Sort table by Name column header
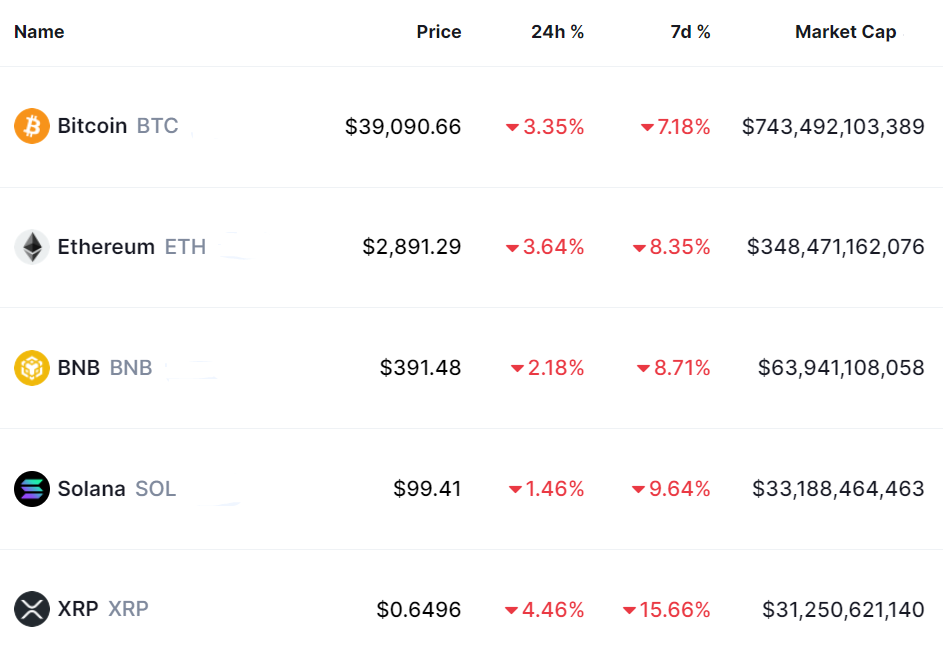Image resolution: width=943 pixels, height=651 pixels. (39, 32)
